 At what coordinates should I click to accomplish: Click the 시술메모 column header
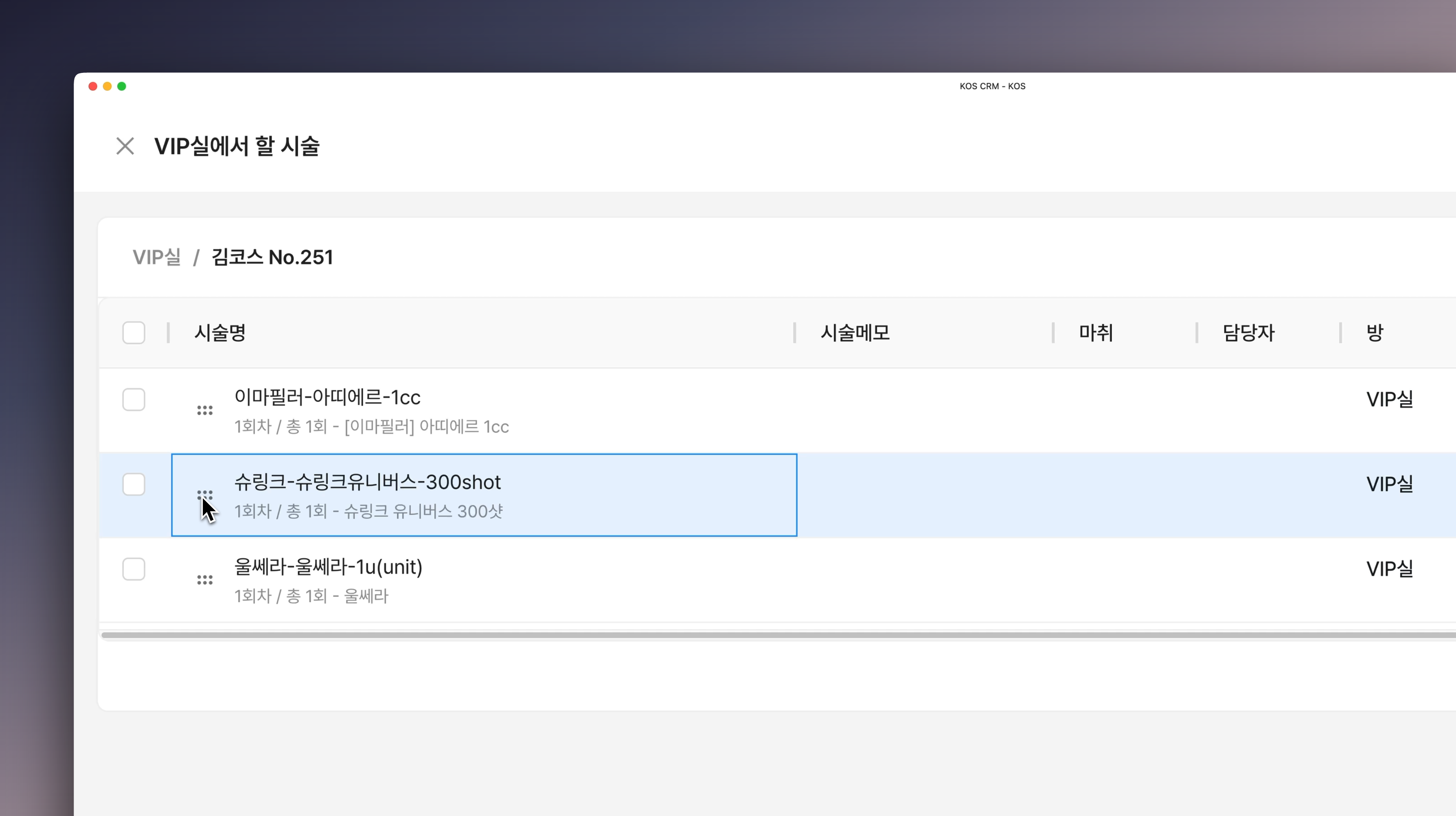click(x=855, y=332)
